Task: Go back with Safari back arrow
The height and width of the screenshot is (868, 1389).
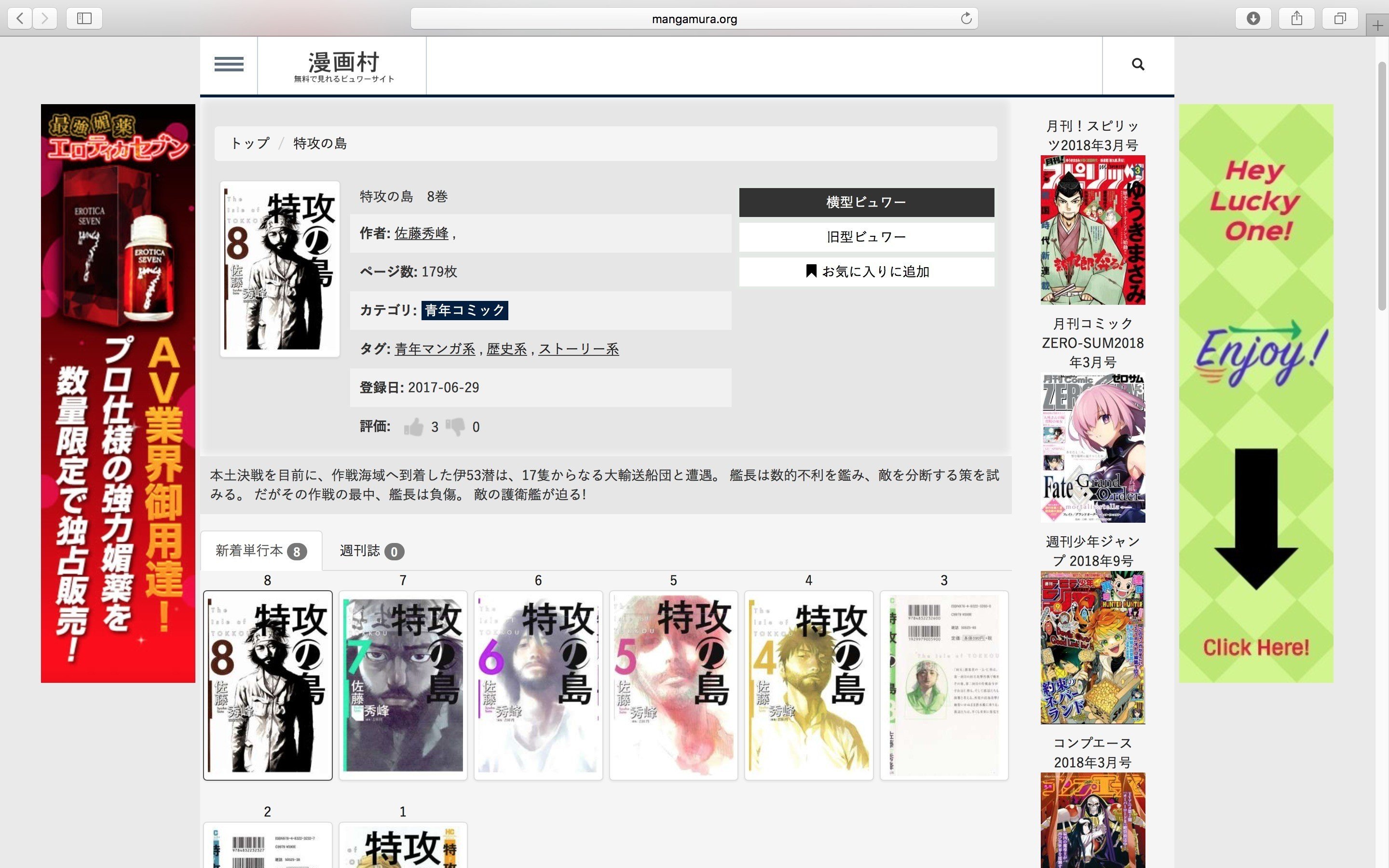Action: [20, 18]
